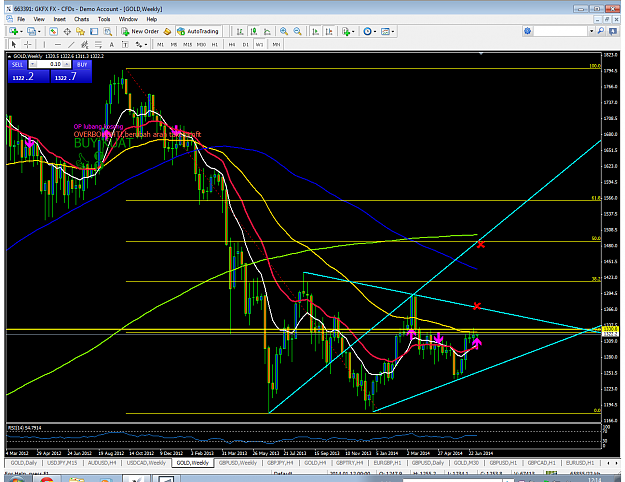Toggle the Navigator star-folder icon
This screenshot has width=625, height=482.
(81, 31)
